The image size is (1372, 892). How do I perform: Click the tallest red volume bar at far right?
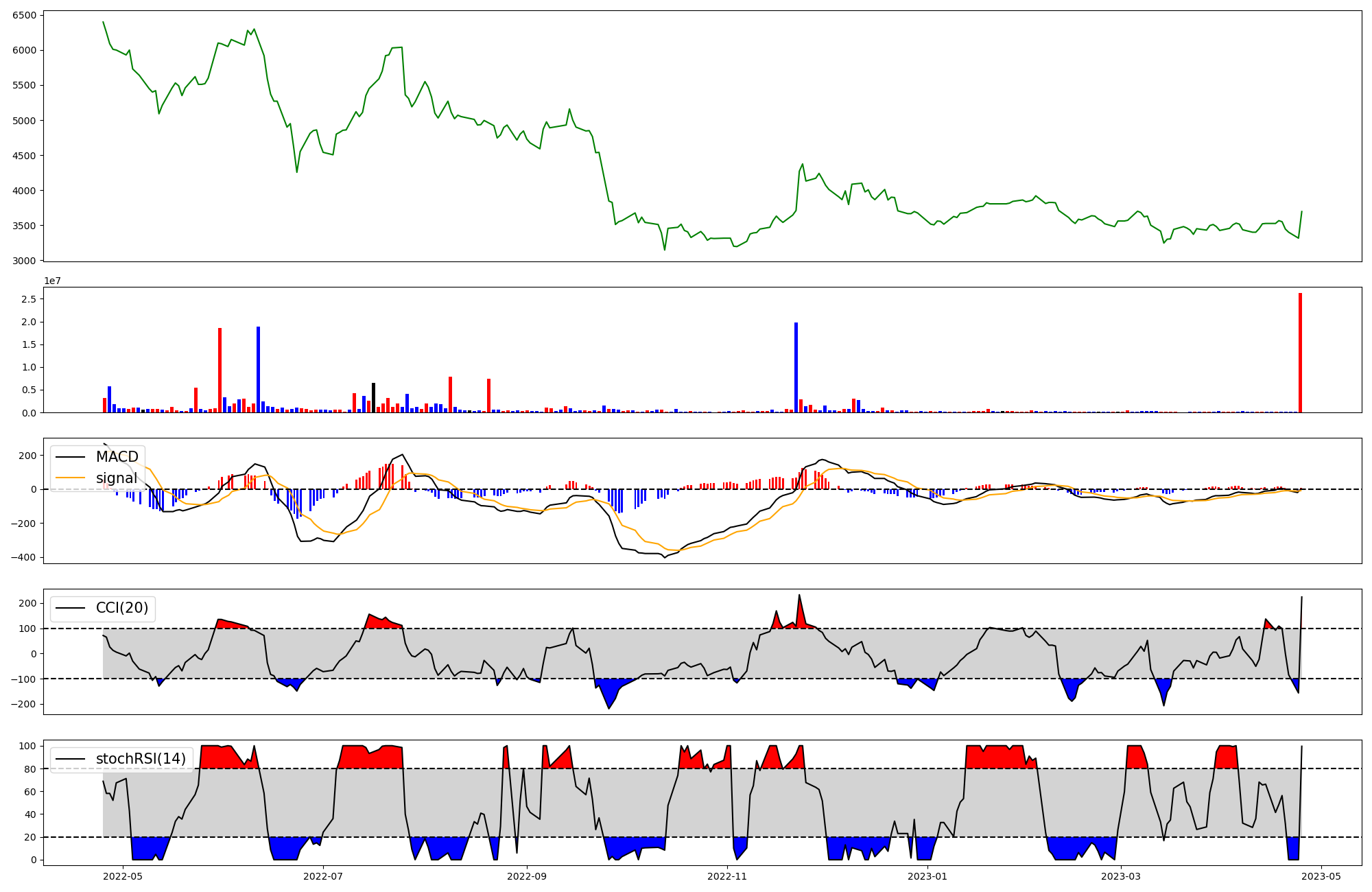coord(1300,353)
